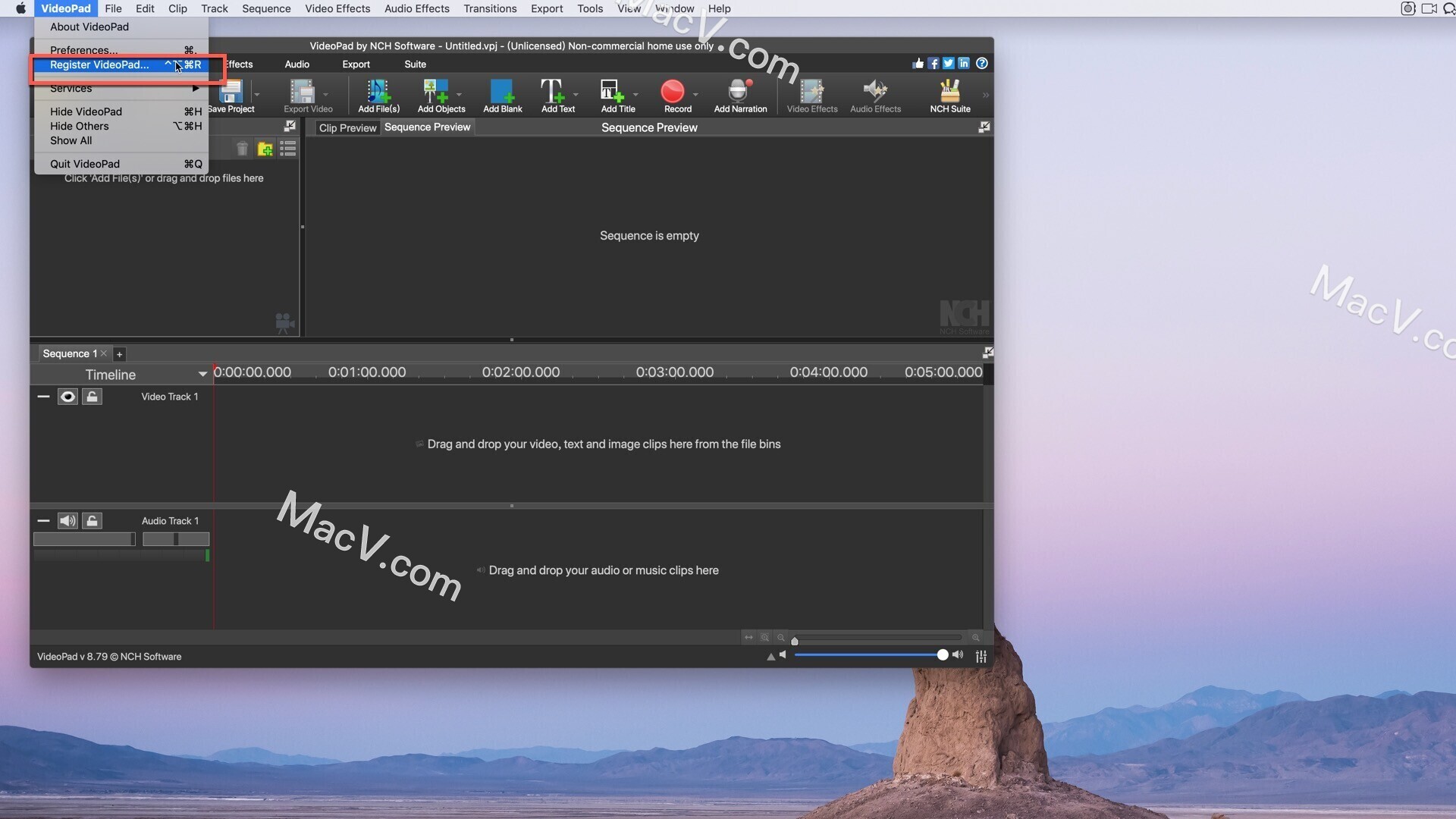Toggle Video Track 1 visibility eye
Viewport: 1456px width, 819px height.
tap(67, 397)
